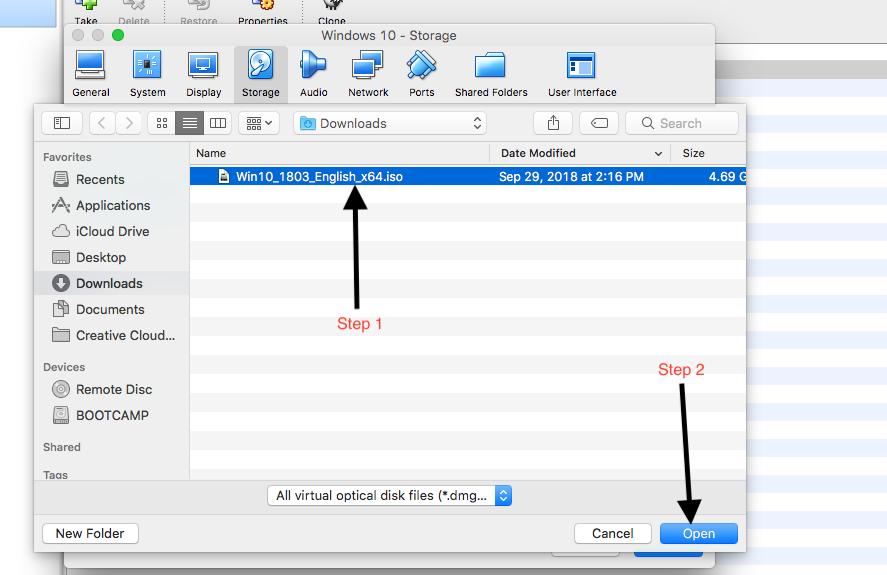Click the Edit Tags button
Screen dimensions: 887x575
click(599, 123)
